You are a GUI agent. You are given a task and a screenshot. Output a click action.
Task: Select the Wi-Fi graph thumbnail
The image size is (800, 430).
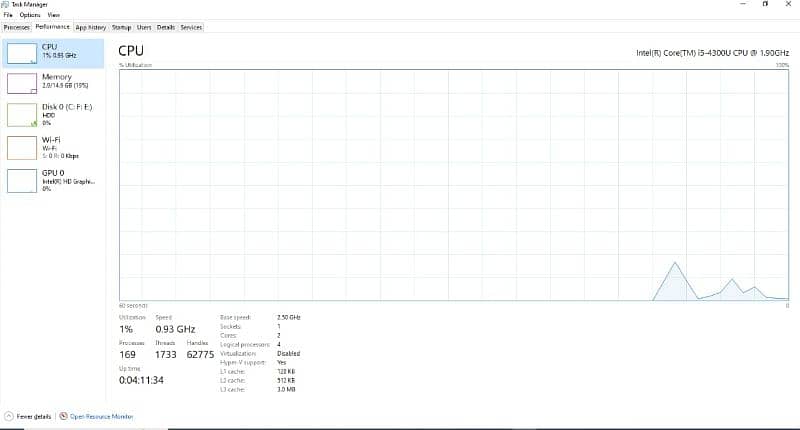(22, 148)
